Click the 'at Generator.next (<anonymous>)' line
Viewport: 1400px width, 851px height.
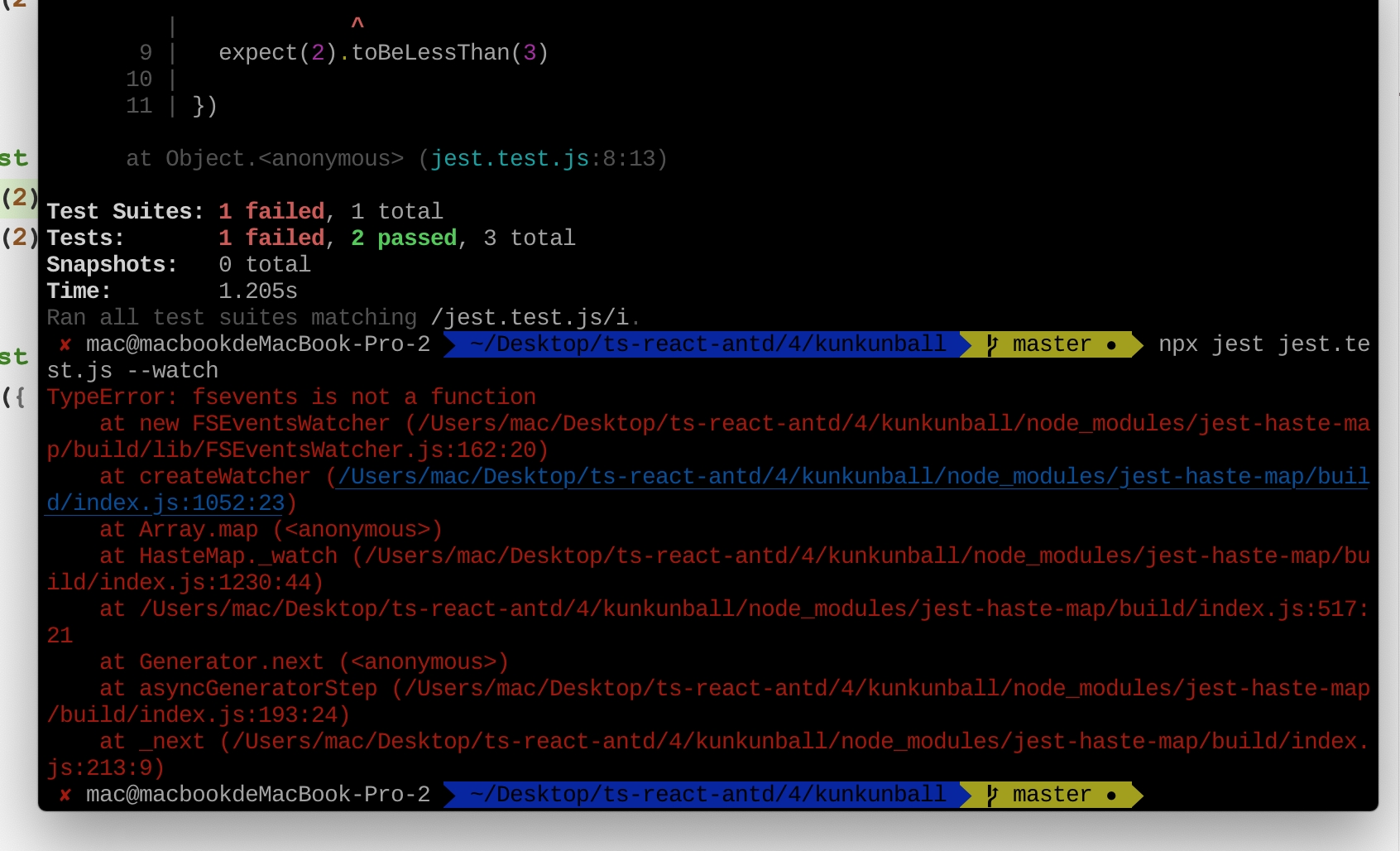click(304, 662)
